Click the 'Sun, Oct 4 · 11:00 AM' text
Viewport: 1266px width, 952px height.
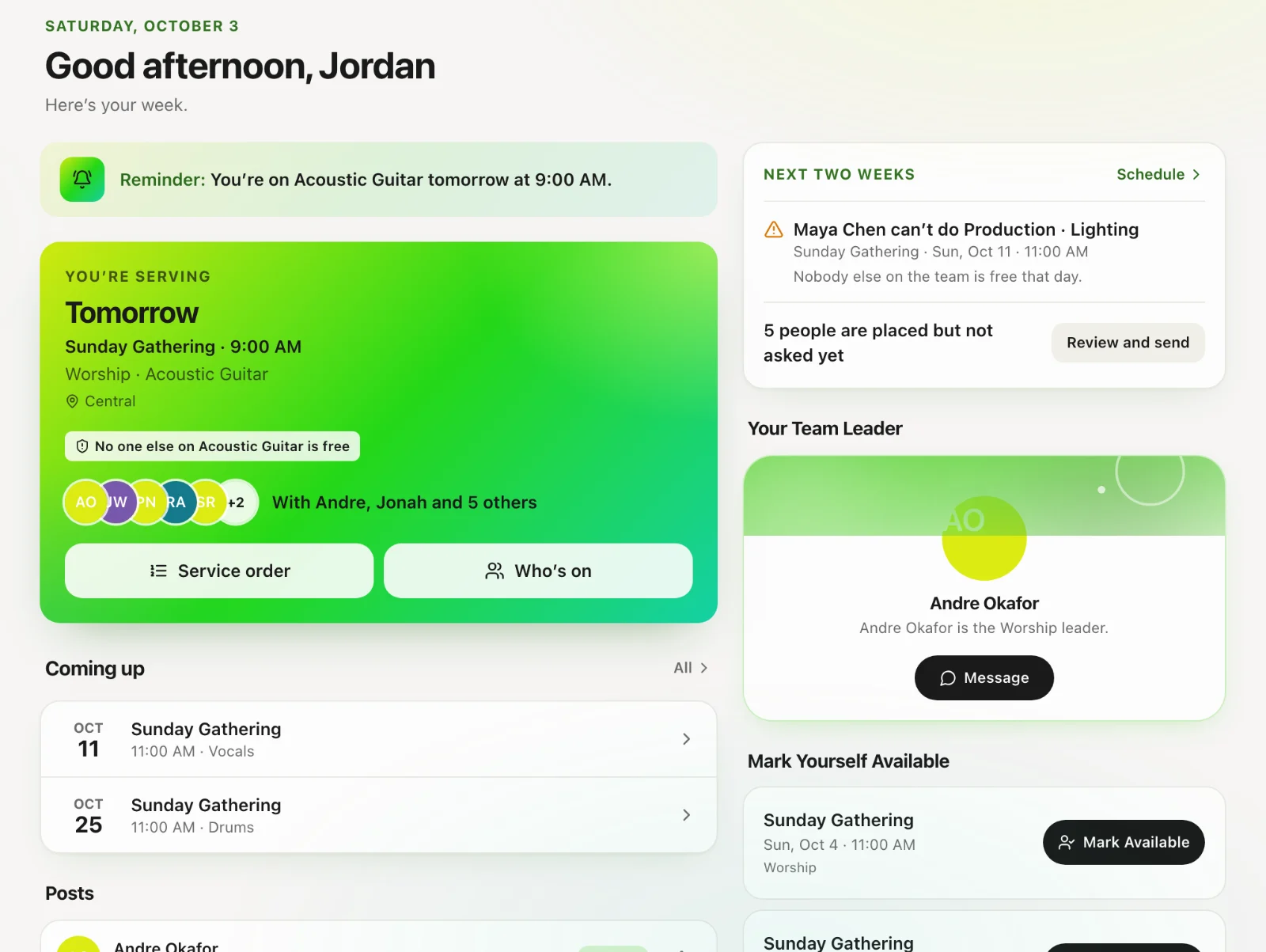coord(840,844)
